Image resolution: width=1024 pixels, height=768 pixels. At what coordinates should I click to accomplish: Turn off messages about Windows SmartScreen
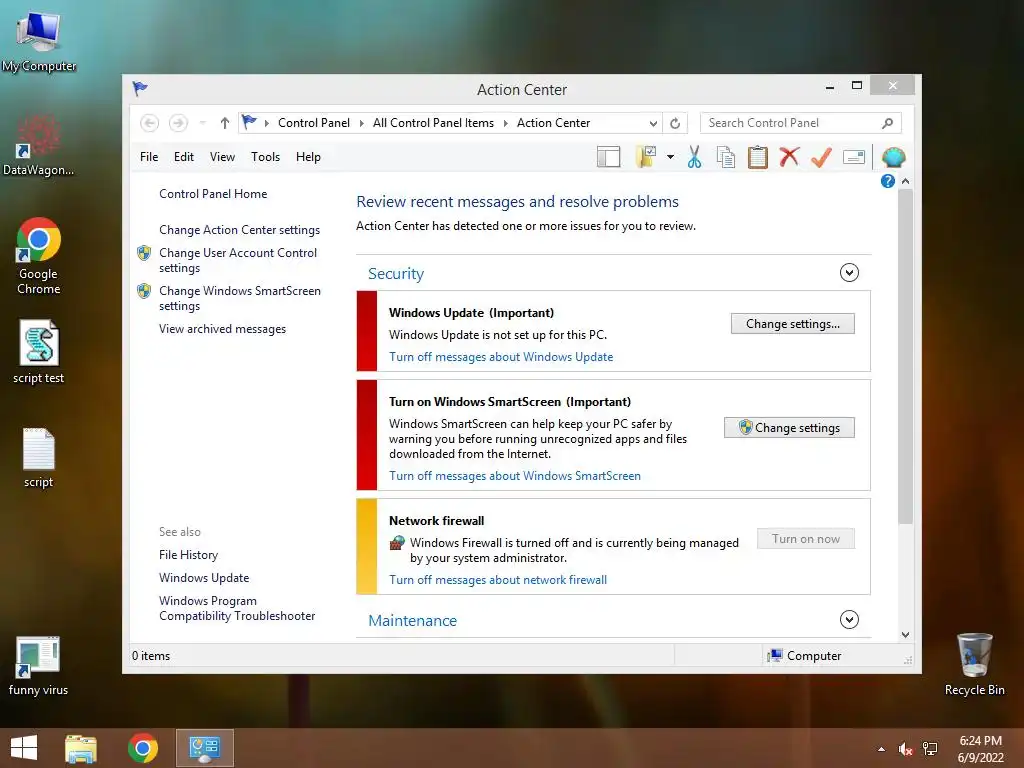(515, 476)
